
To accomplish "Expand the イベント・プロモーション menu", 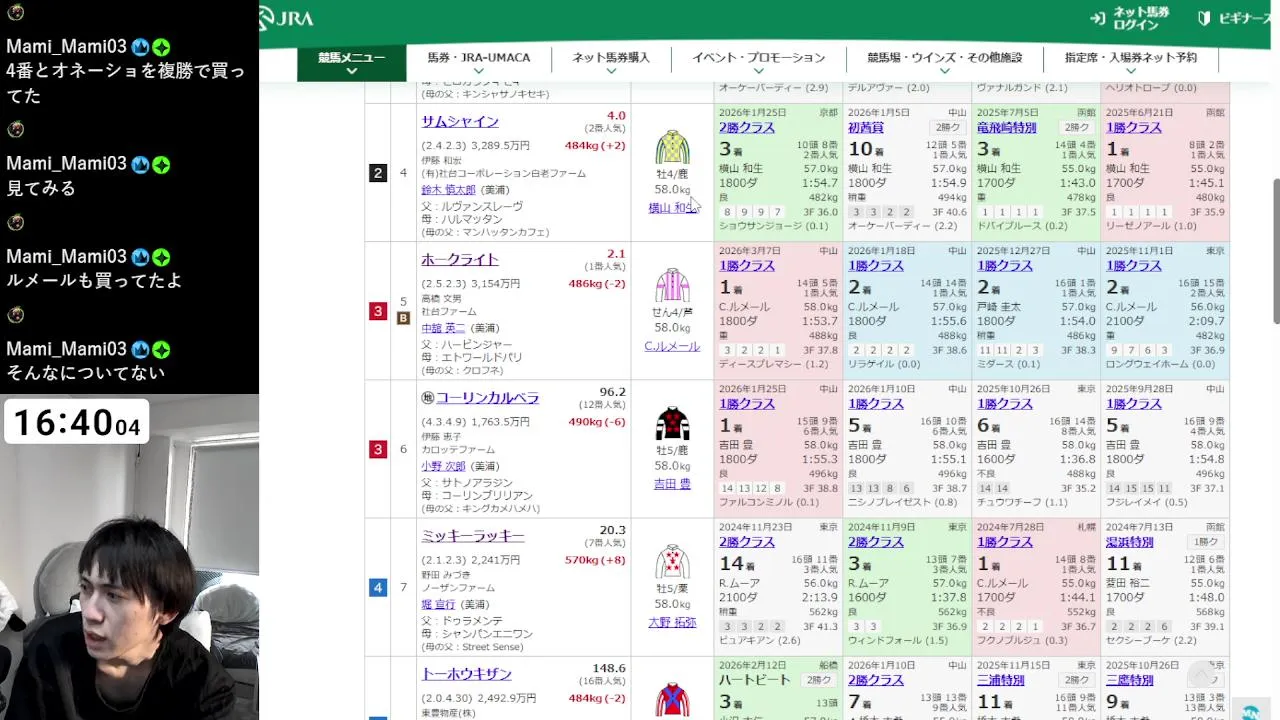I will pyautogui.click(x=758, y=63).
